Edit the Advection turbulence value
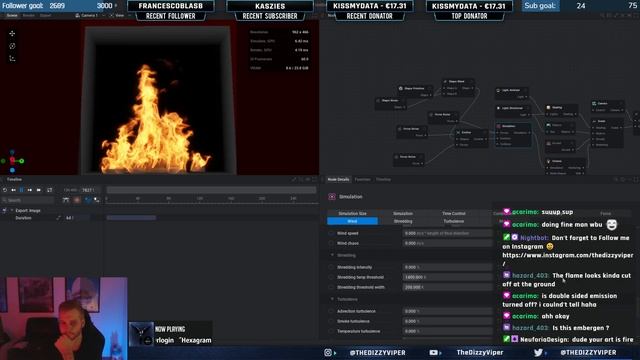 tap(447, 311)
